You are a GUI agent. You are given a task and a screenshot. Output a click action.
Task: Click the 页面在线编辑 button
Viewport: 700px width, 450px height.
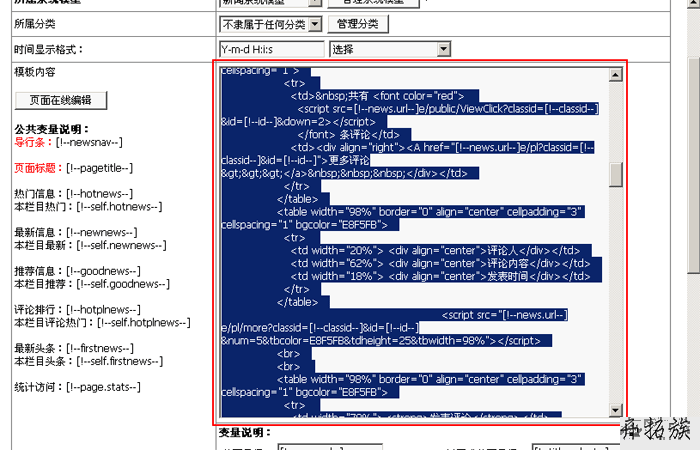[x=61, y=100]
